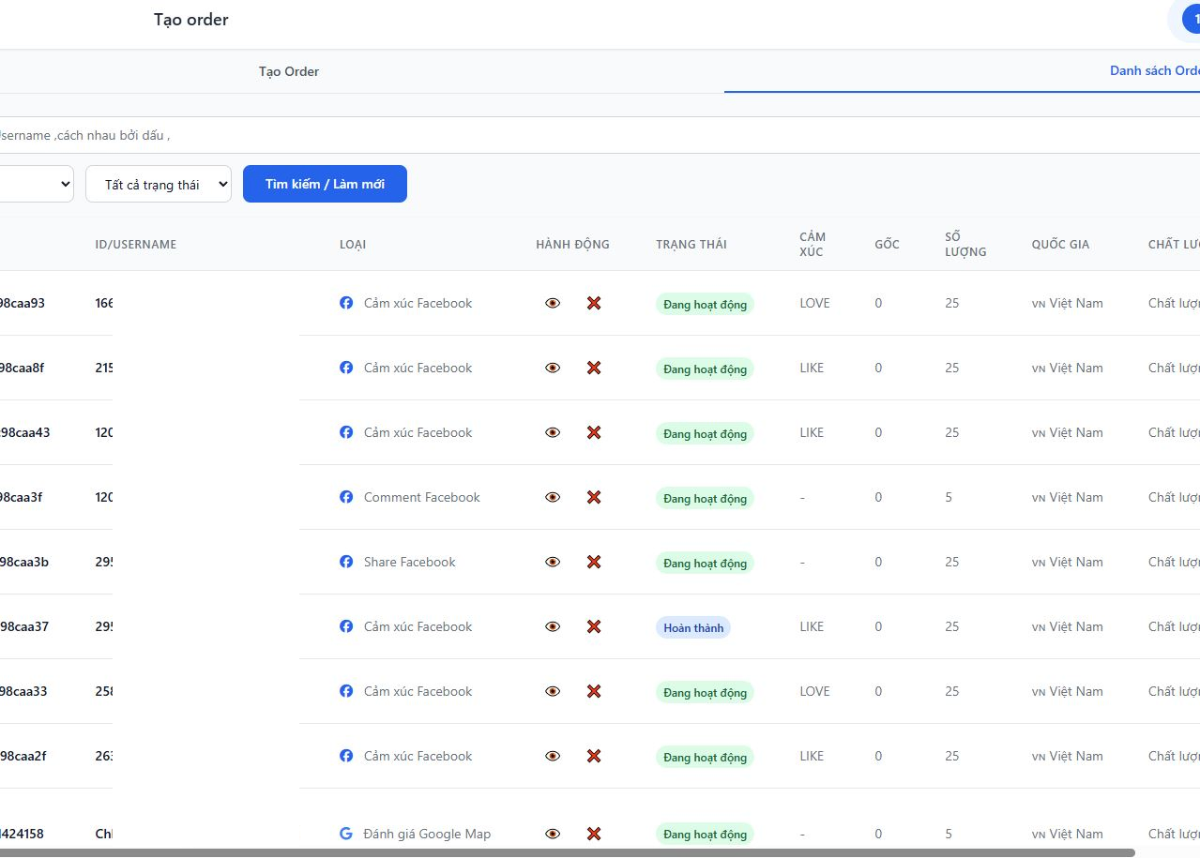Delete order 98caa2f using red X
Screen dimensions: 1200x858
coord(594,756)
